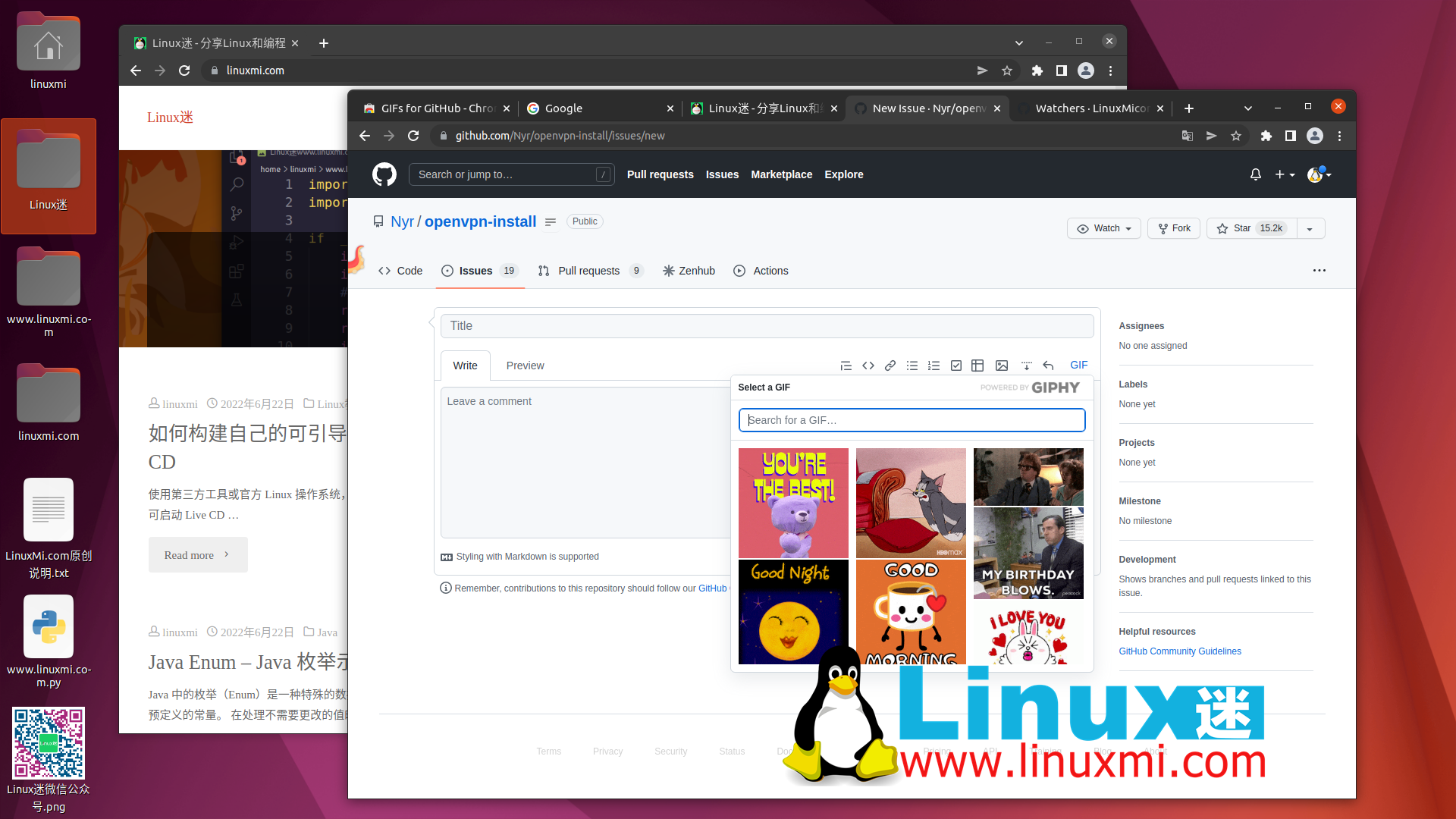This screenshot has height=819, width=1456.
Task: Open GitHub Community Guidelines link
Action: [x=1180, y=651]
